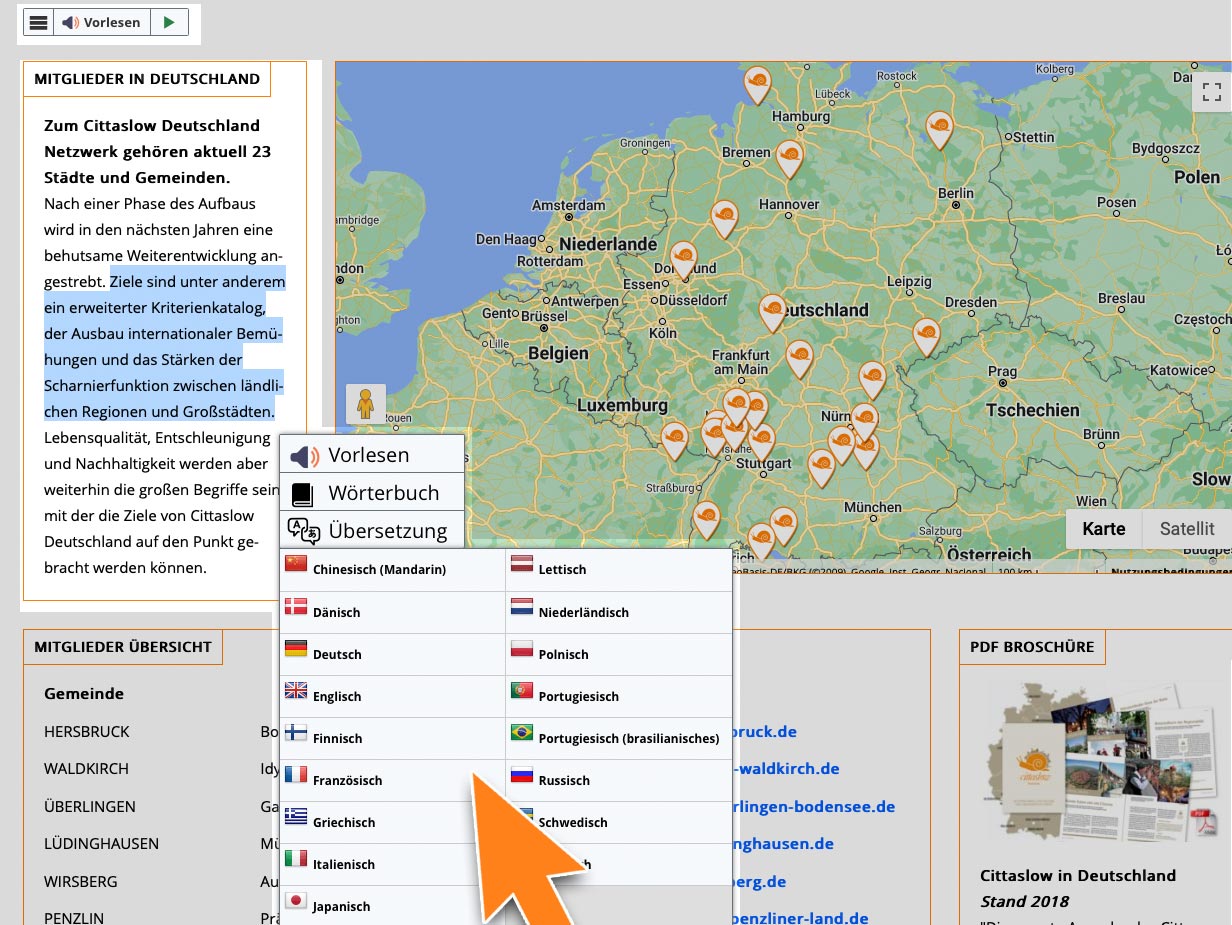Select the Street View pegman icon
This screenshot has width=1232, height=925.
click(x=365, y=403)
